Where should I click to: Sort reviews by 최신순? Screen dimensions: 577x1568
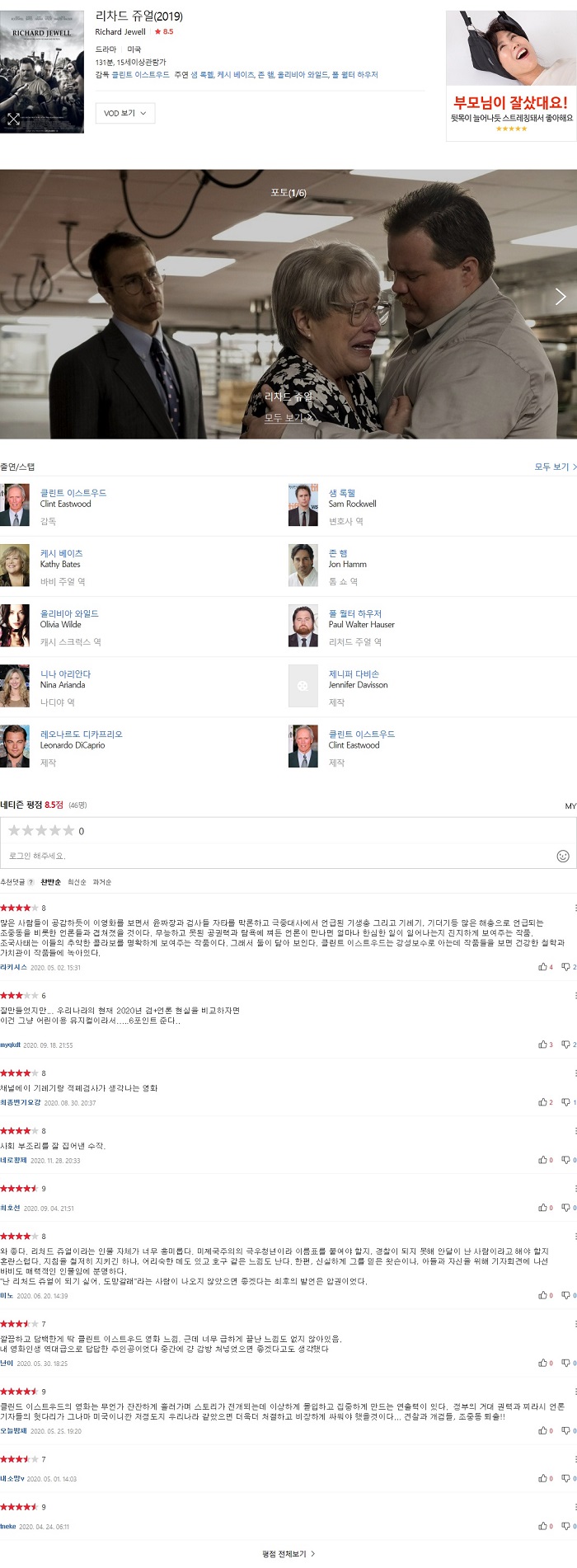point(77,882)
